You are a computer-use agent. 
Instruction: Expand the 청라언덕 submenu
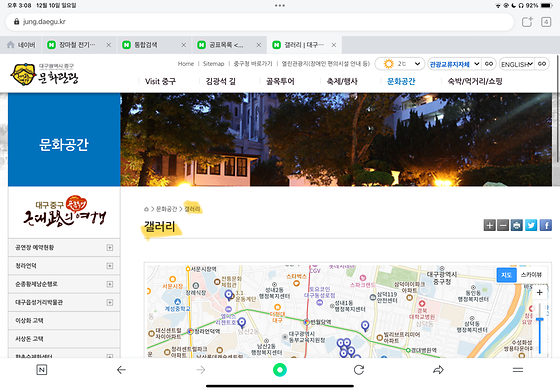(110, 266)
